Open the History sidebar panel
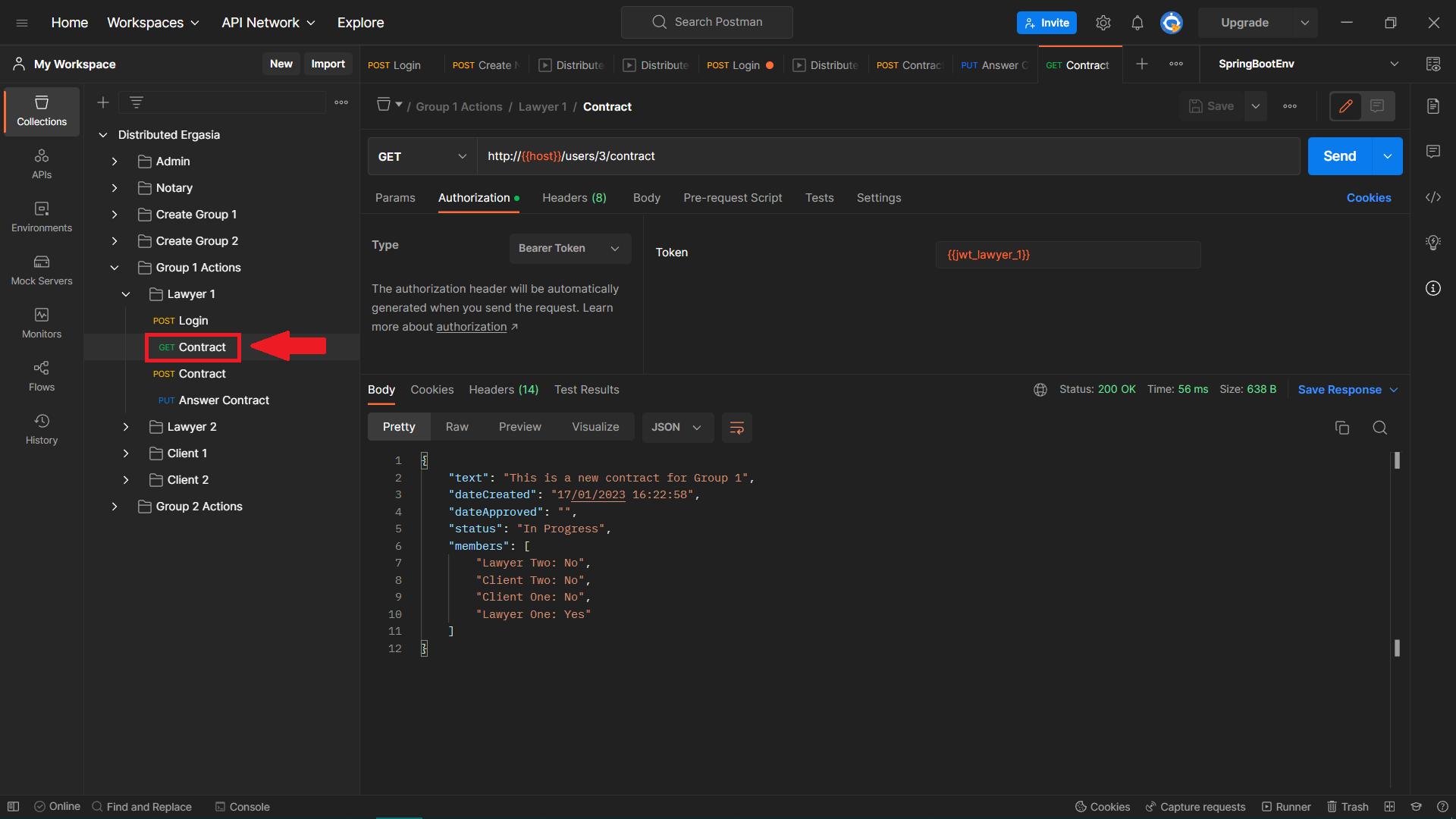1456x819 pixels. 42,430
